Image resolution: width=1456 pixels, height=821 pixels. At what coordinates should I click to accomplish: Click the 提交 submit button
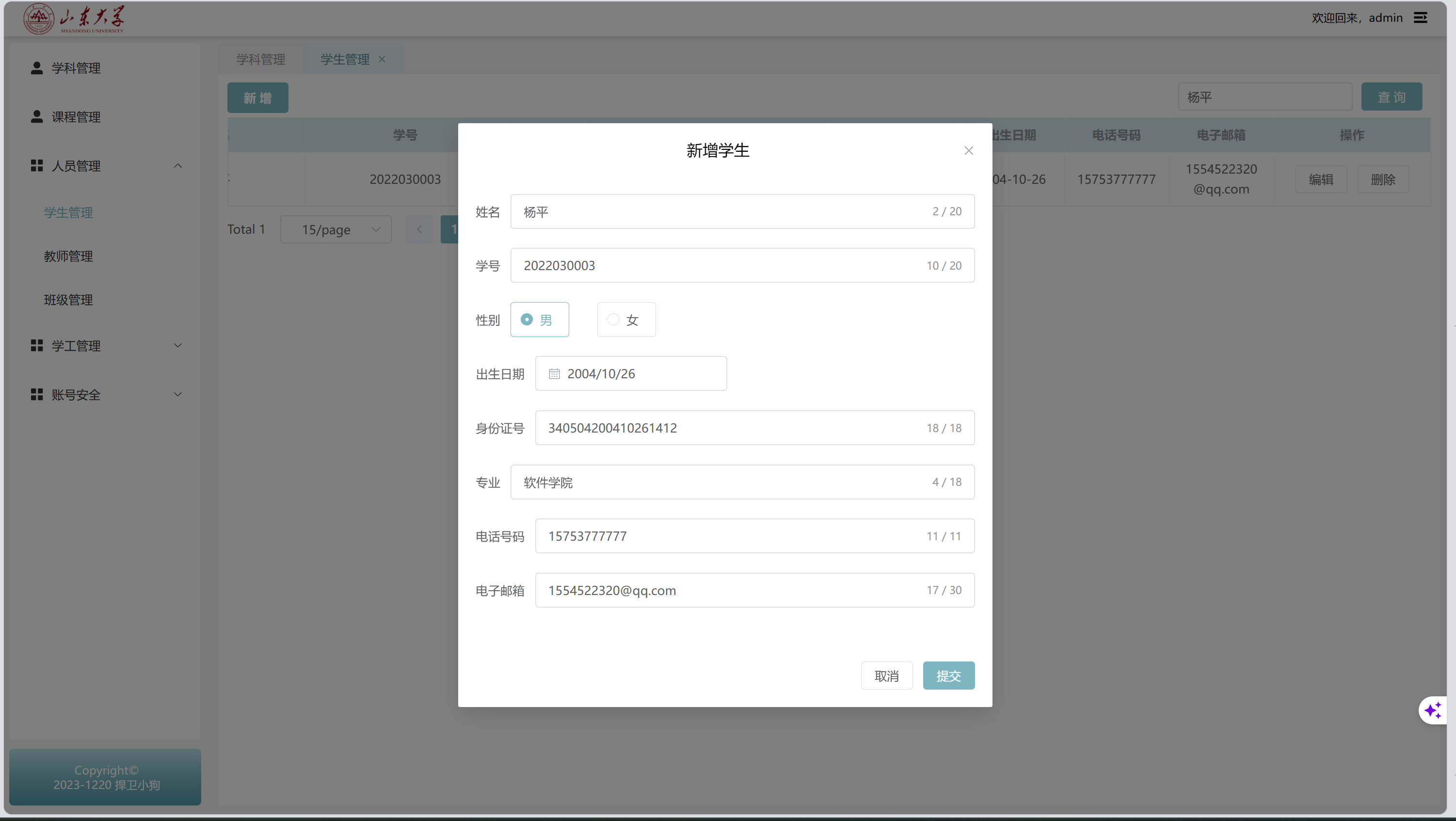[x=948, y=675]
